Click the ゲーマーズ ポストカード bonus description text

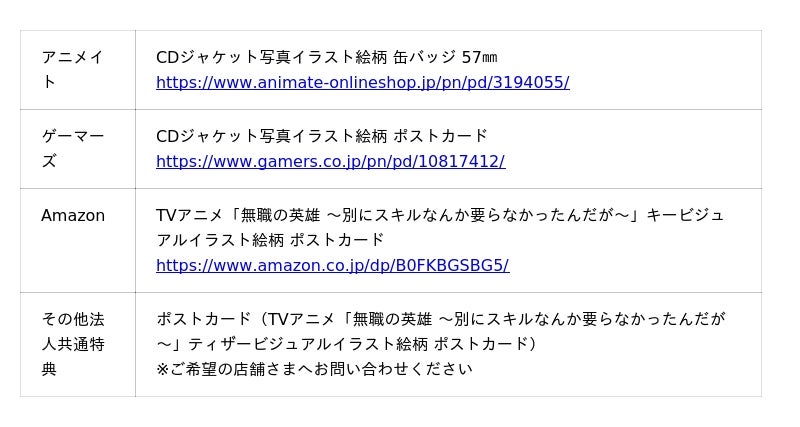[322, 136]
